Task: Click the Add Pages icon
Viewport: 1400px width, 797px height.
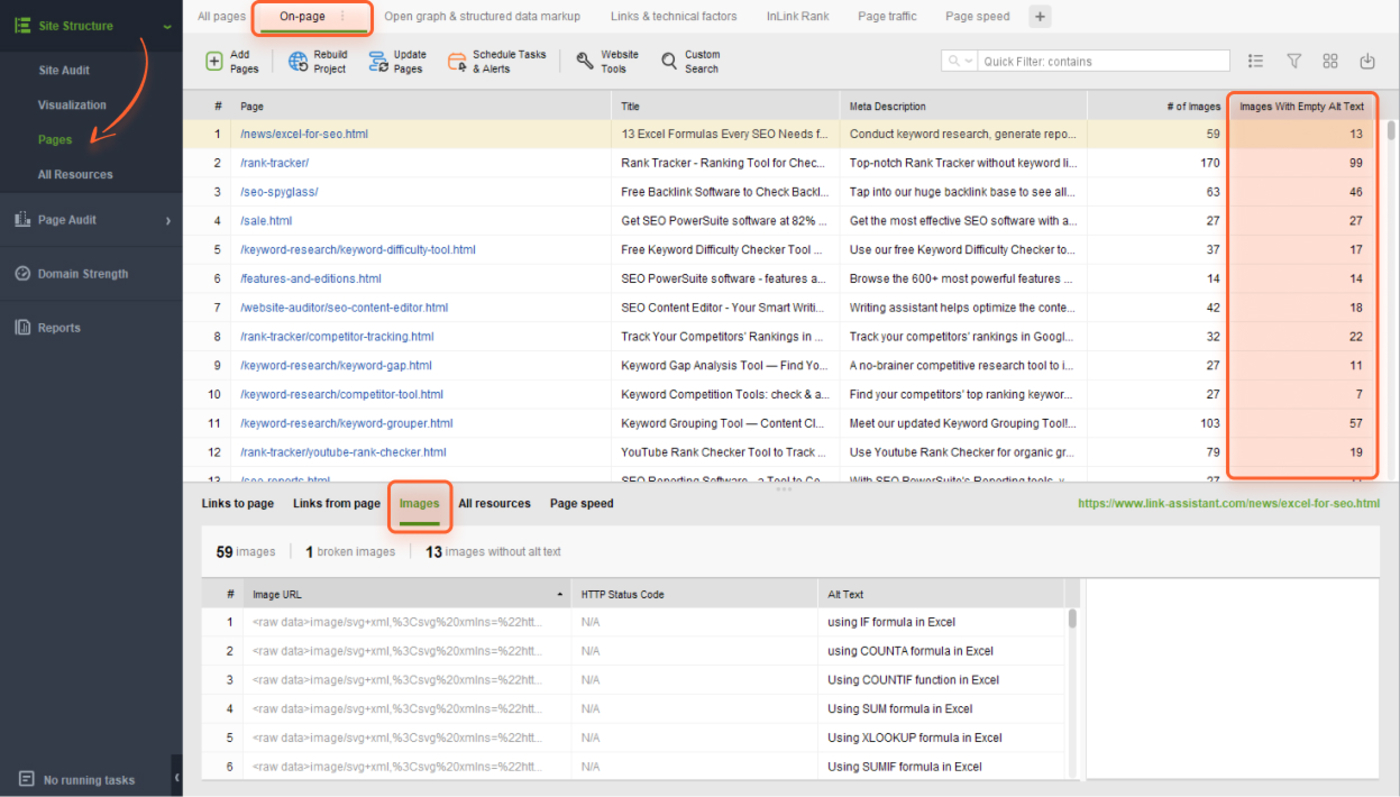Action: pos(214,61)
